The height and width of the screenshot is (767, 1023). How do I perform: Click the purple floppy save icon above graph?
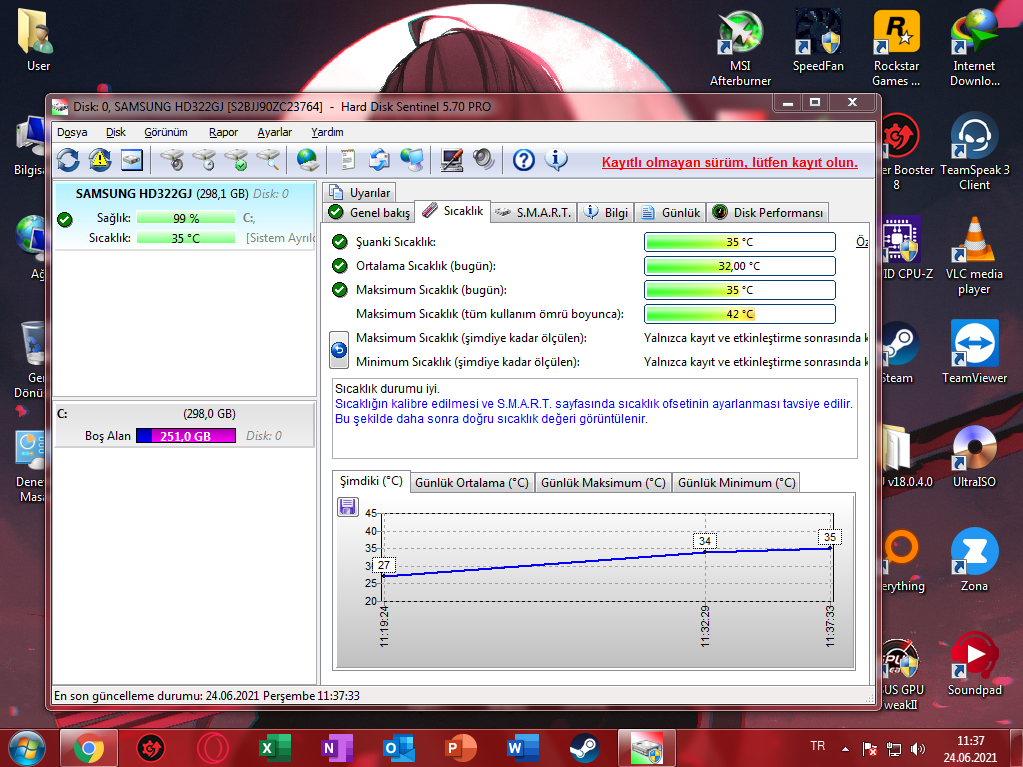pyautogui.click(x=348, y=507)
